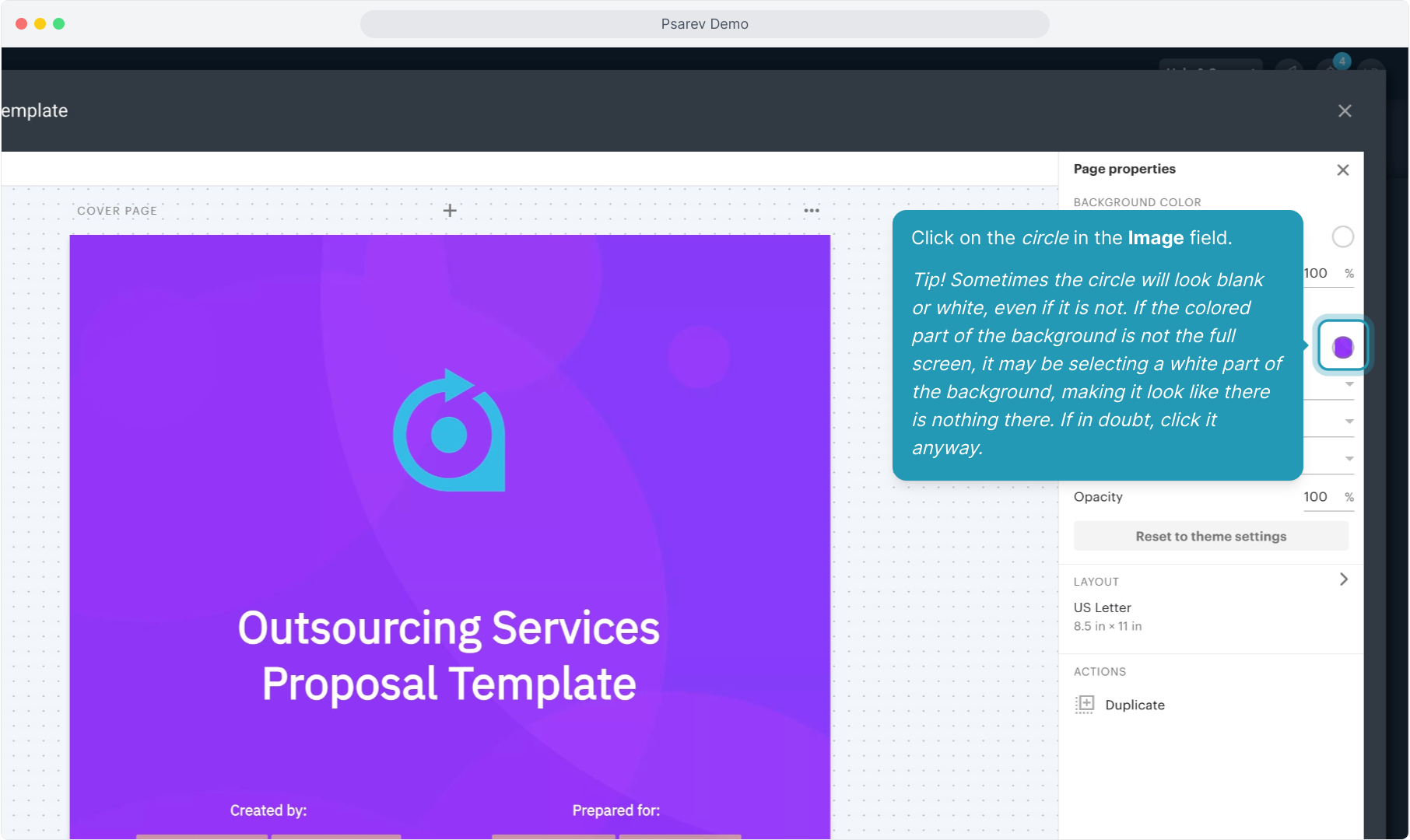
Task: Expand the Layout section chevron
Action: click(1344, 579)
